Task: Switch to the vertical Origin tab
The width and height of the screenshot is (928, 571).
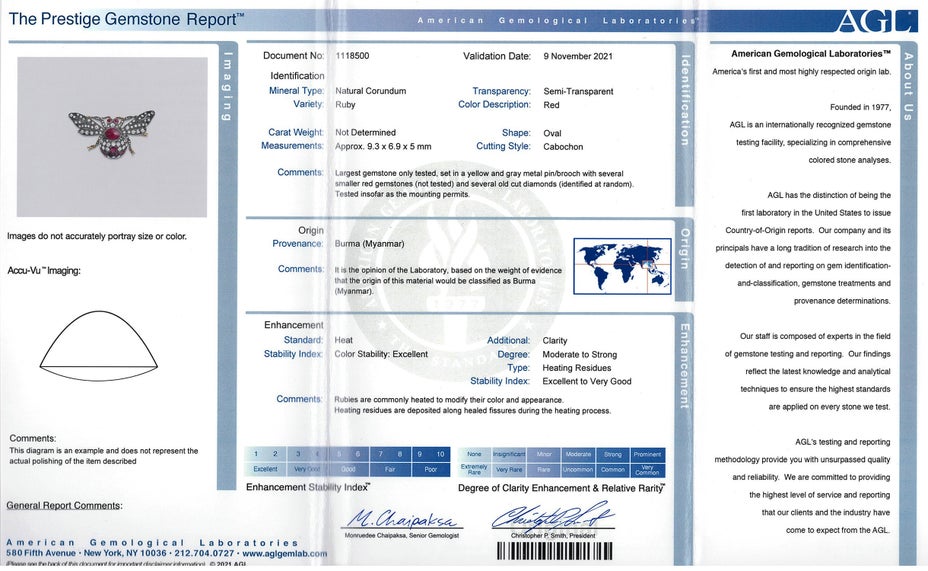Action: click(x=685, y=248)
